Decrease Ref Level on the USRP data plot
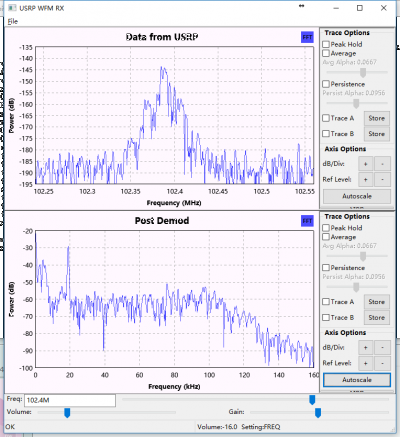This screenshot has height=437, width=400. click(382, 180)
